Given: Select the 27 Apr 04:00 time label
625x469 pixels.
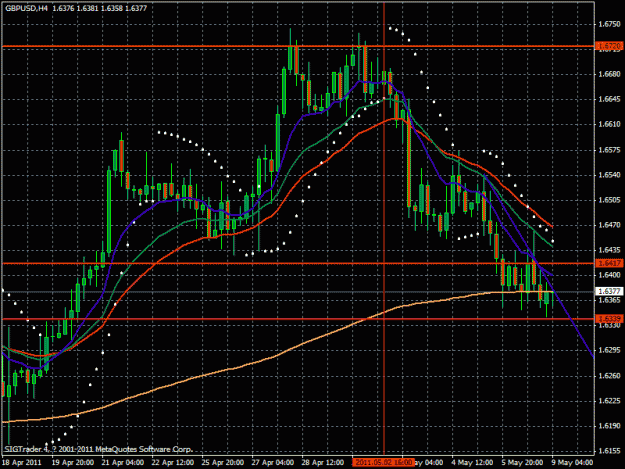Looking at the screenshot, I should 273,463.
